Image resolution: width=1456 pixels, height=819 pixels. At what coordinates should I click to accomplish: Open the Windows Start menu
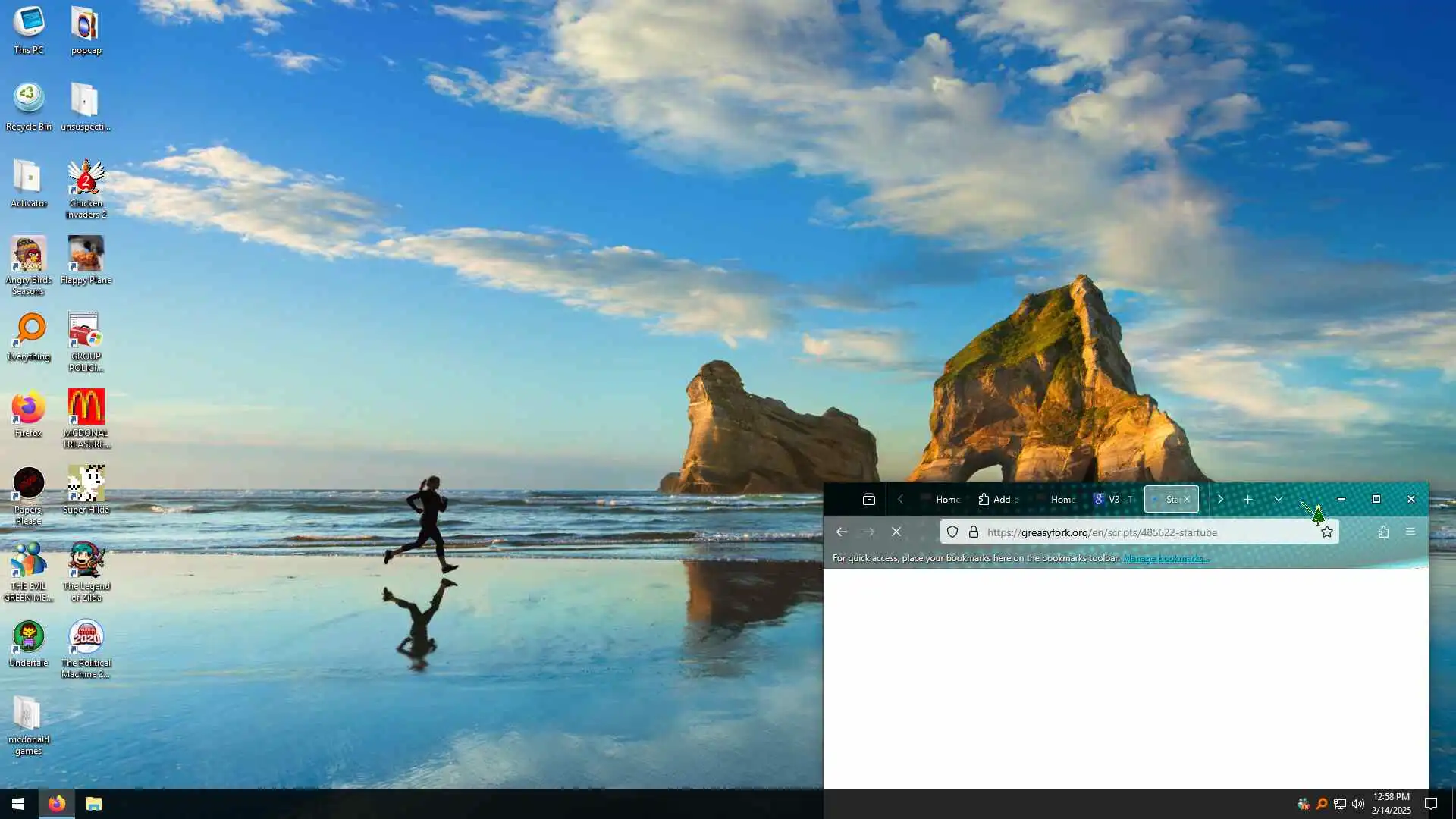[x=18, y=804]
